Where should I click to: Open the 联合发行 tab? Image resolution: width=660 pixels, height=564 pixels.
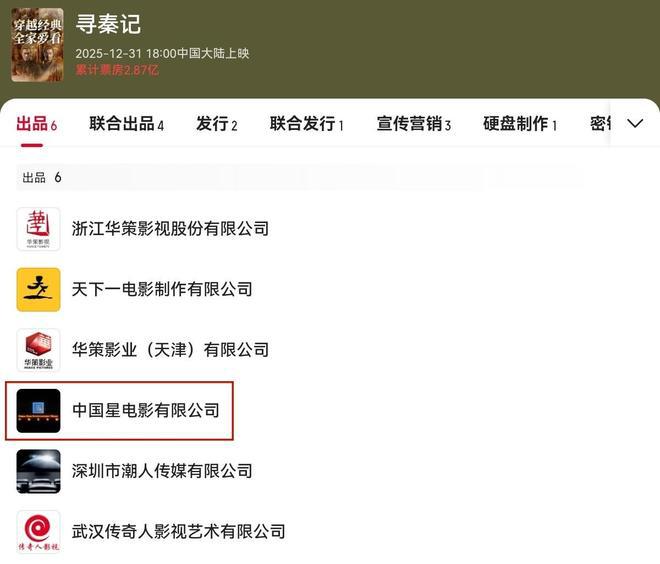pos(306,124)
